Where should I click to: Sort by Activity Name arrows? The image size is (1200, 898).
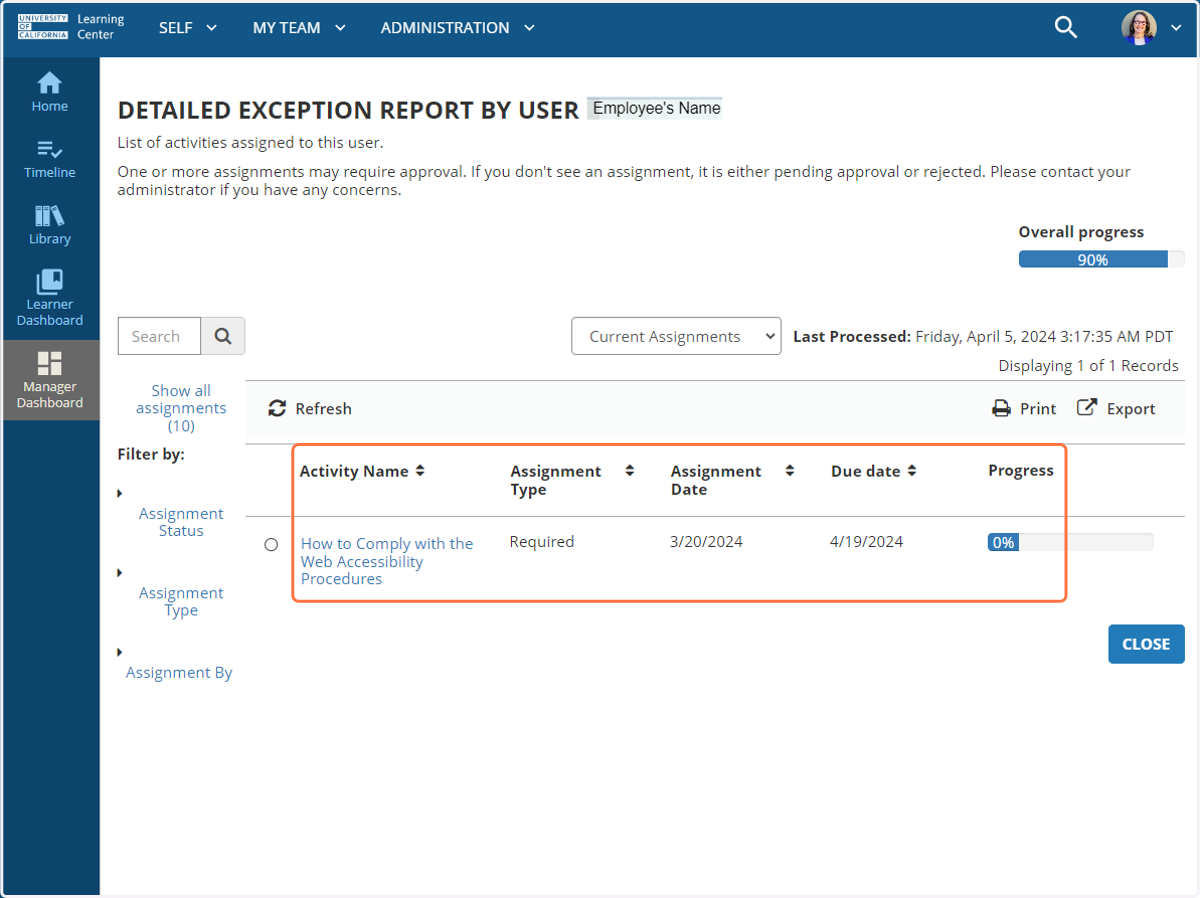(420, 471)
